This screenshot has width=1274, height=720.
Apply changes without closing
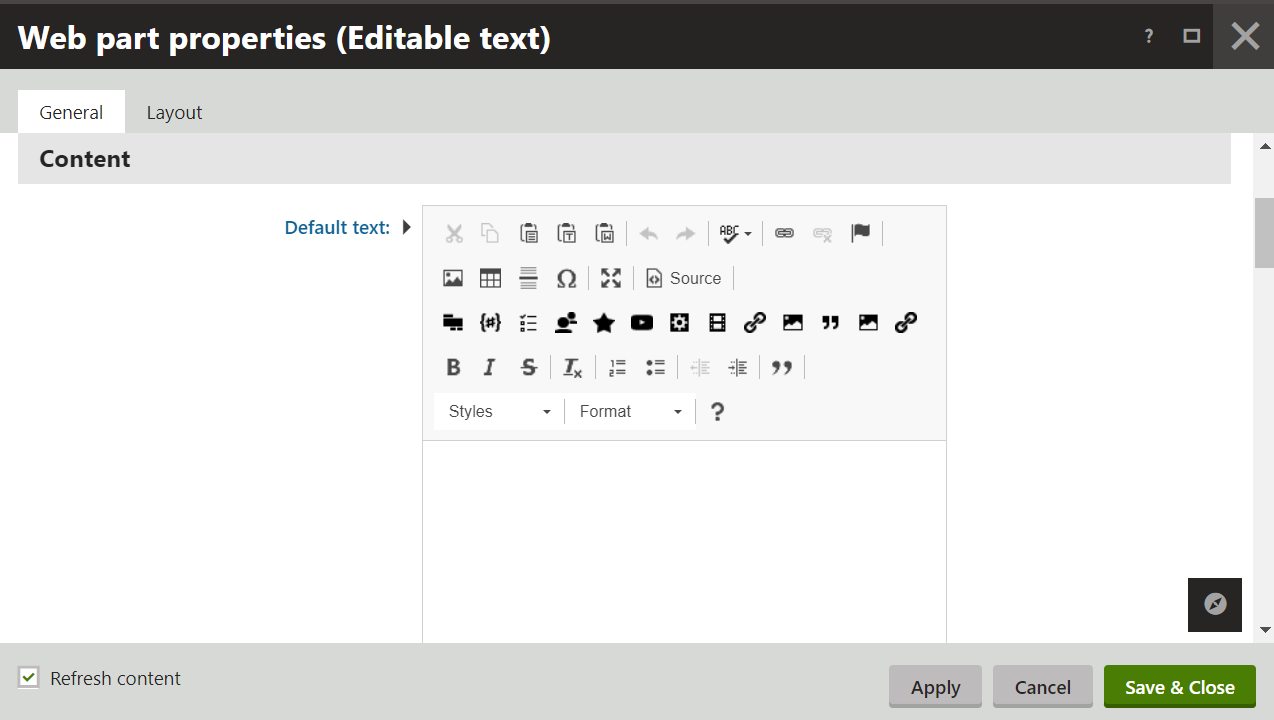[x=934, y=687]
